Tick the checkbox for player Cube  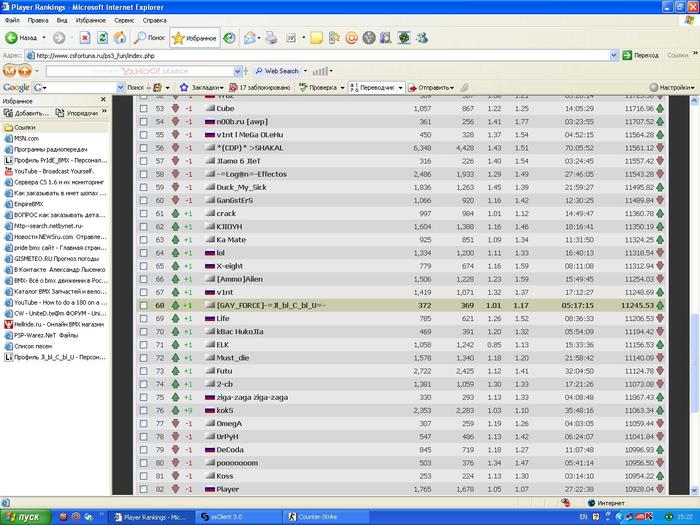[143, 108]
